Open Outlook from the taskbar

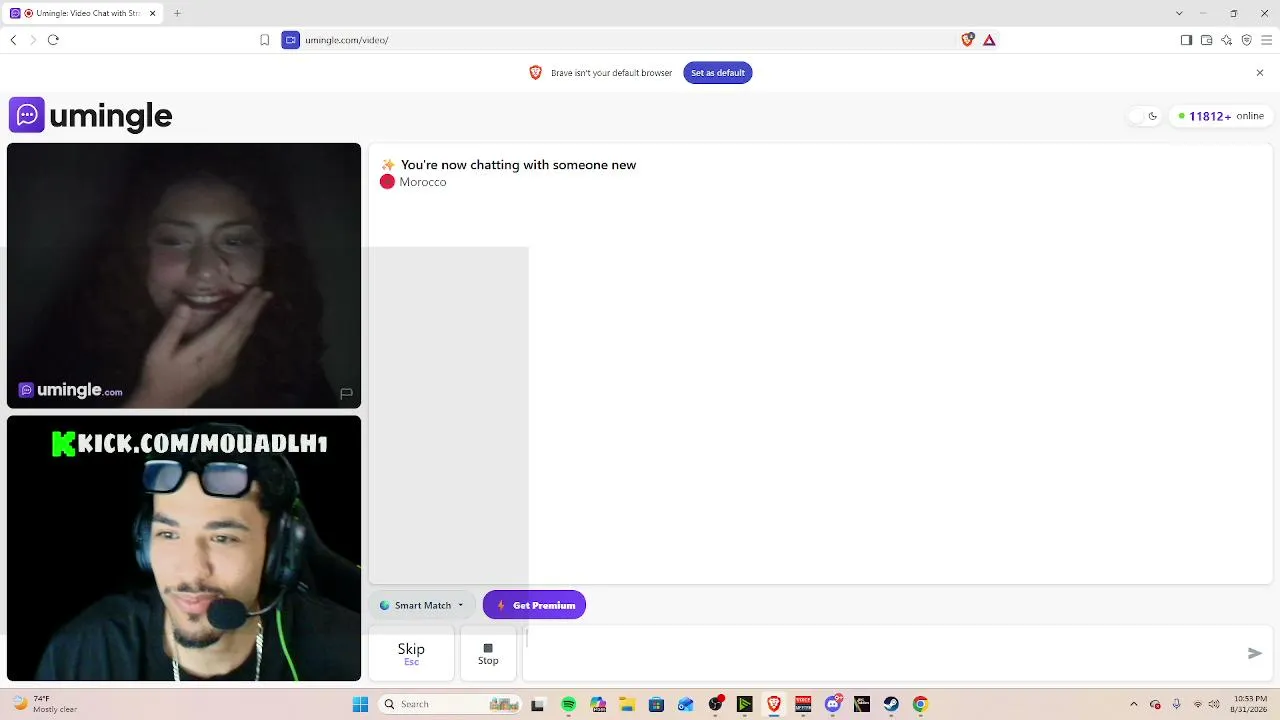tap(685, 704)
